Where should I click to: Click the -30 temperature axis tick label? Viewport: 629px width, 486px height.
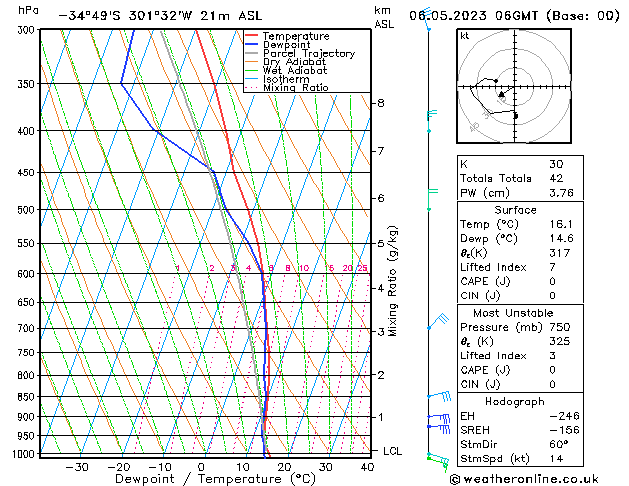(77, 467)
